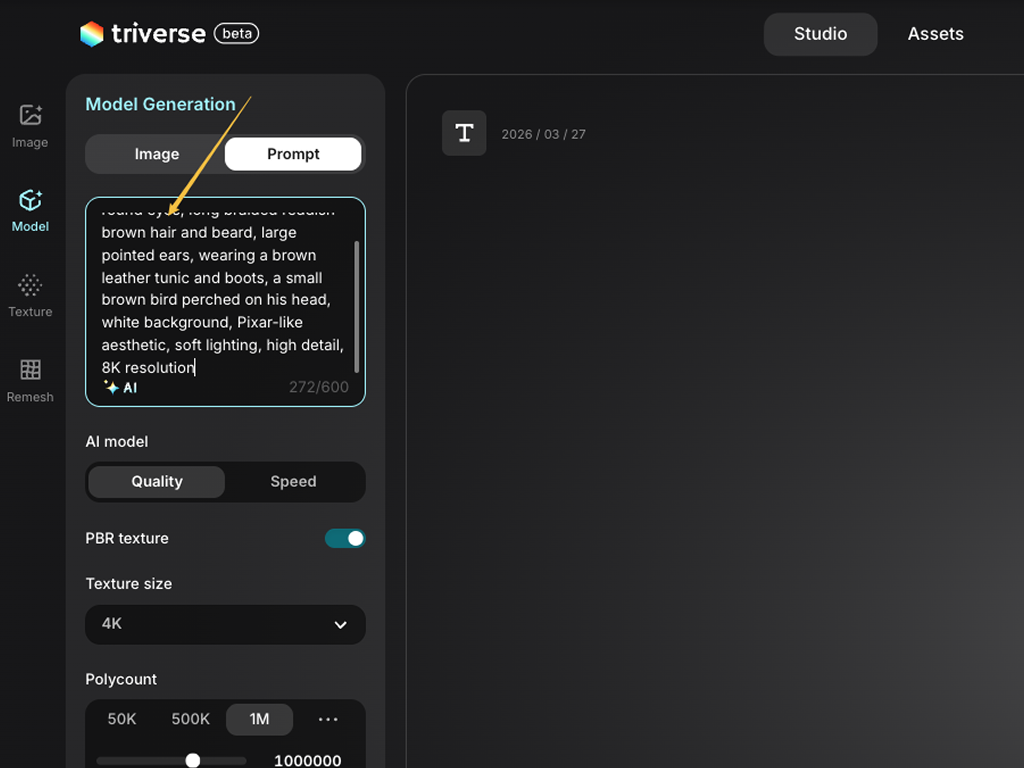Image resolution: width=1024 pixels, height=768 pixels.
Task: Disable the PBR texture toggle
Action: (x=345, y=538)
